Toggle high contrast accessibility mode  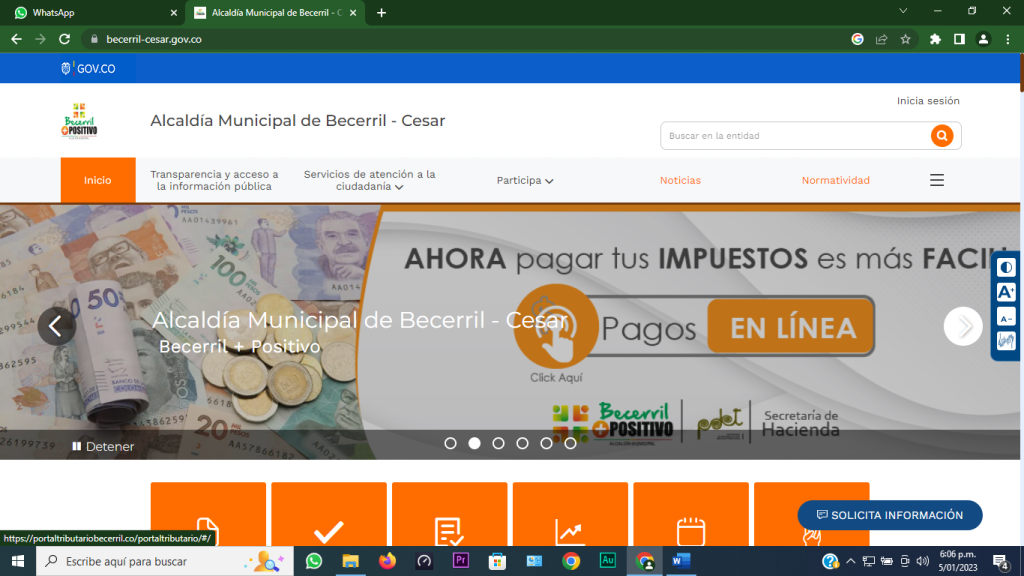(x=1006, y=267)
